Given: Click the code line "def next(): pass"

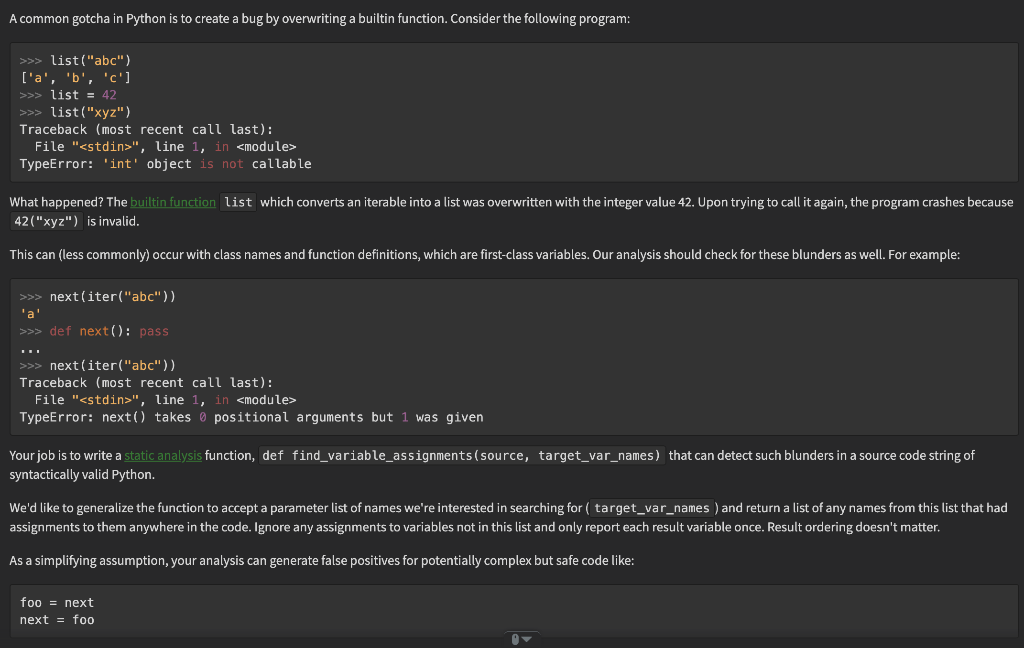Looking at the screenshot, I should click(x=94, y=331).
